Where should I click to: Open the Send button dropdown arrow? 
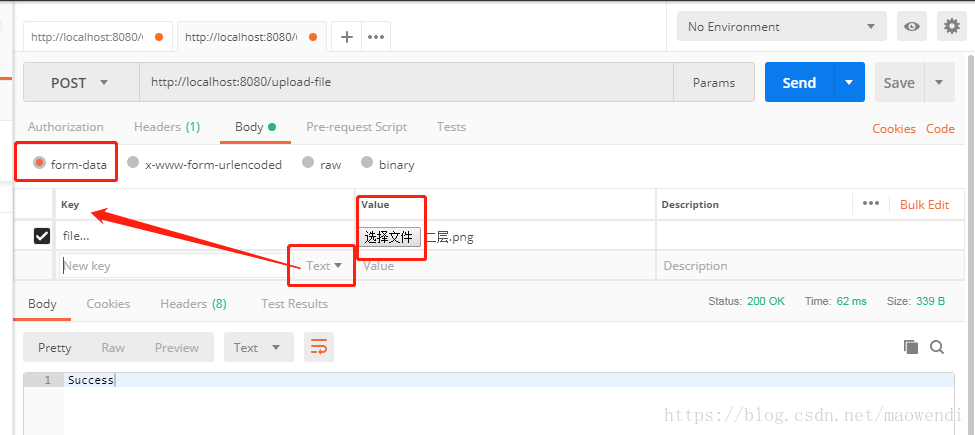tap(849, 83)
